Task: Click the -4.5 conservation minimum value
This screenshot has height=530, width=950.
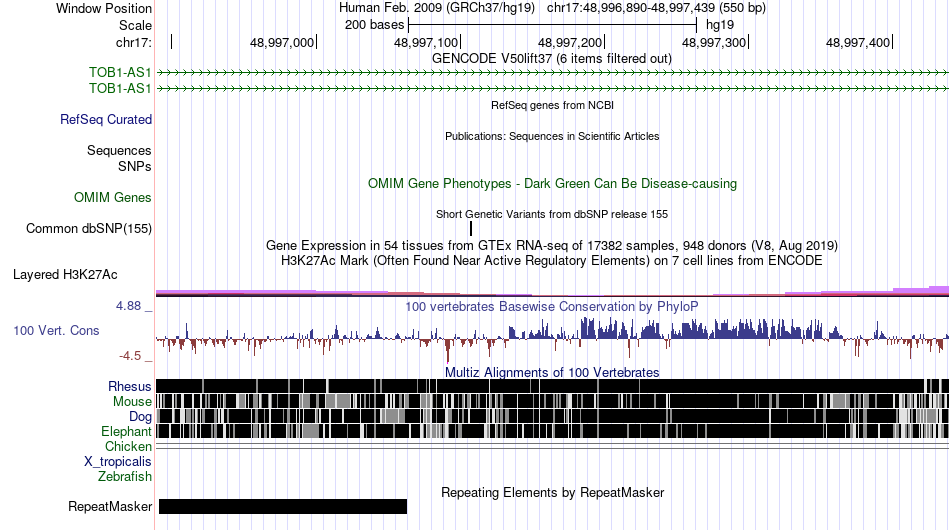Action: [130, 356]
